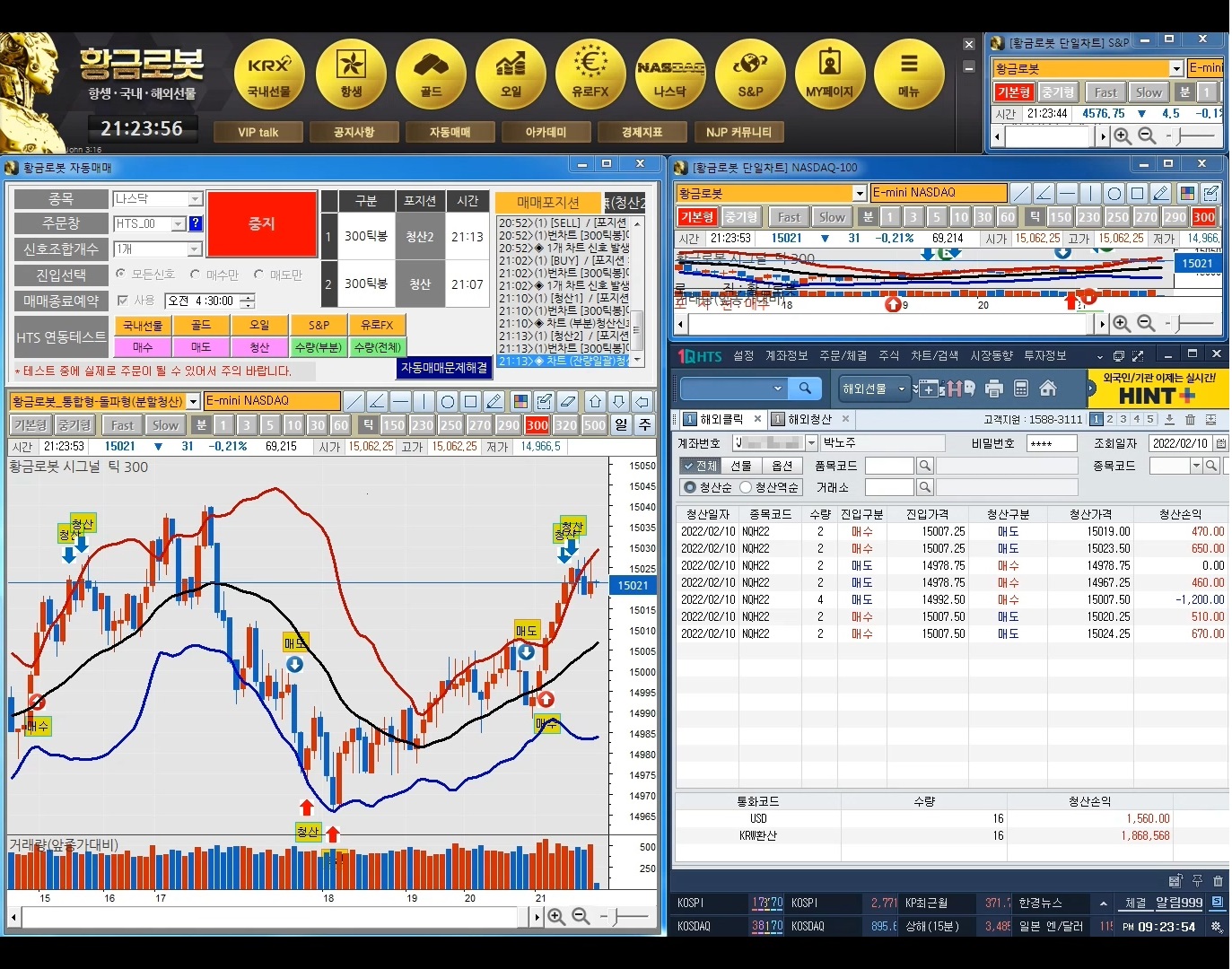Open the VIP talk link
This screenshot has height=969, width=1232.
pyautogui.click(x=258, y=132)
